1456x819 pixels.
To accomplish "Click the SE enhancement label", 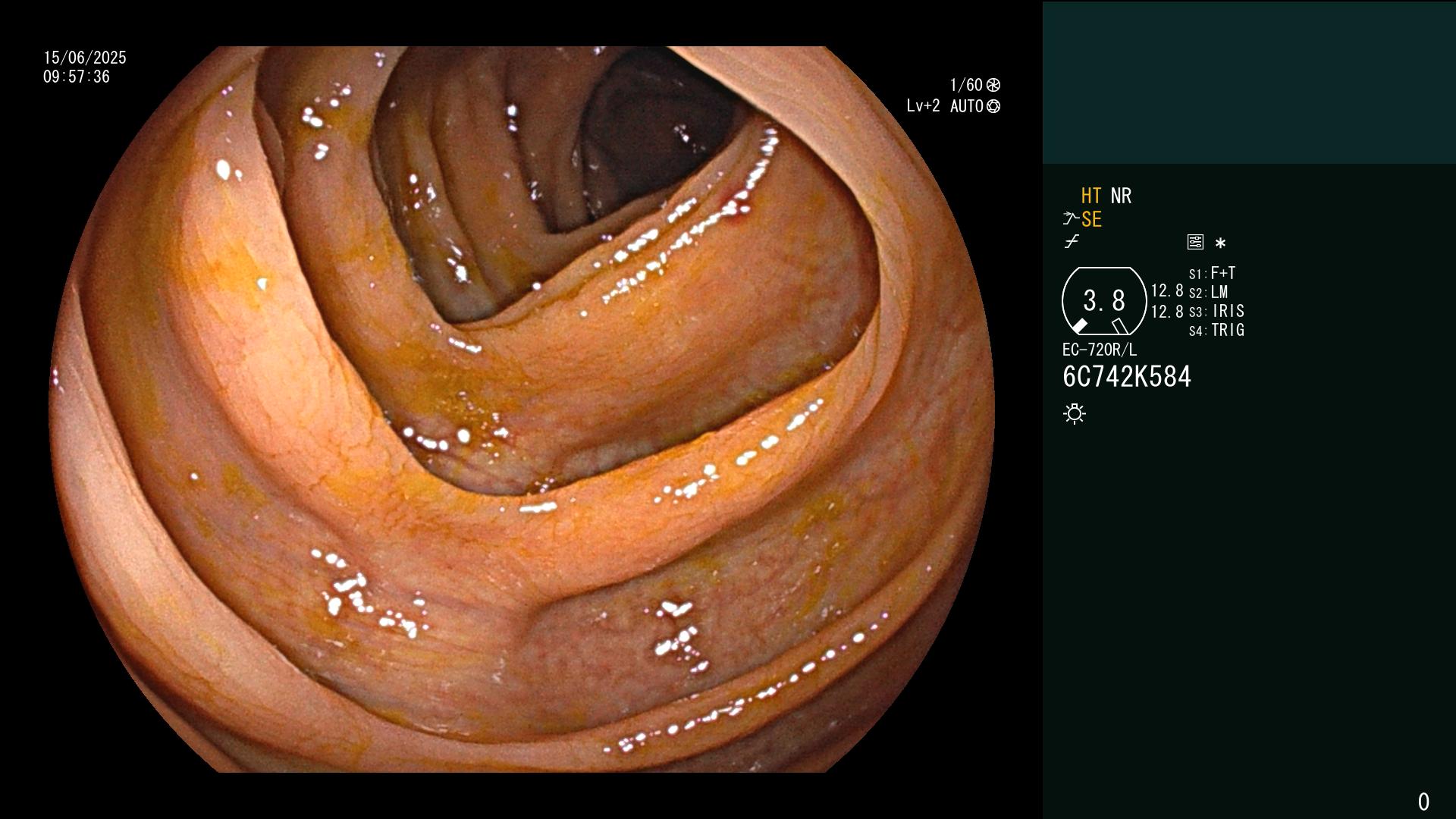I will (1091, 219).
